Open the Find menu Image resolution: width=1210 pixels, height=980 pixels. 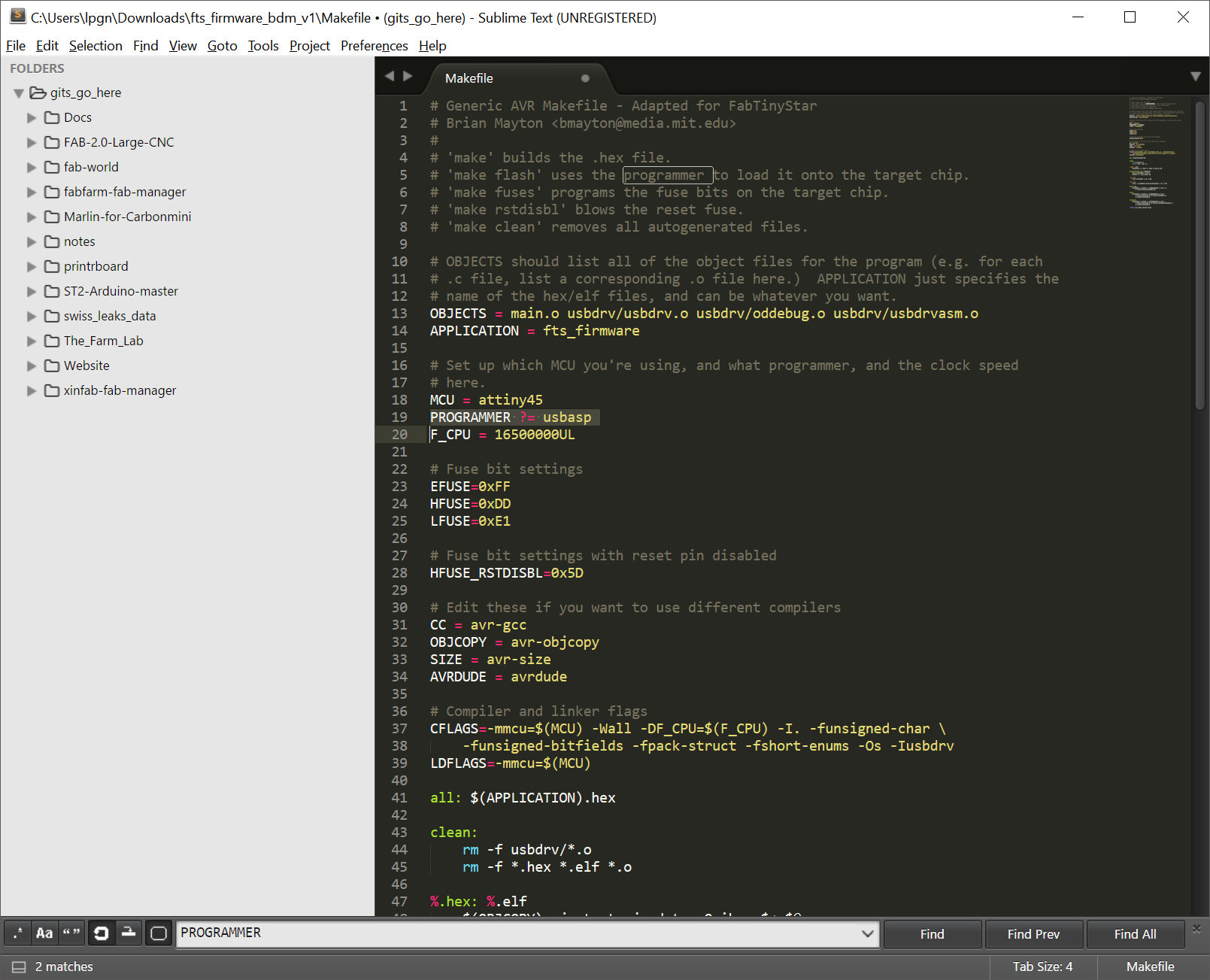pyautogui.click(x=146, y=46)
